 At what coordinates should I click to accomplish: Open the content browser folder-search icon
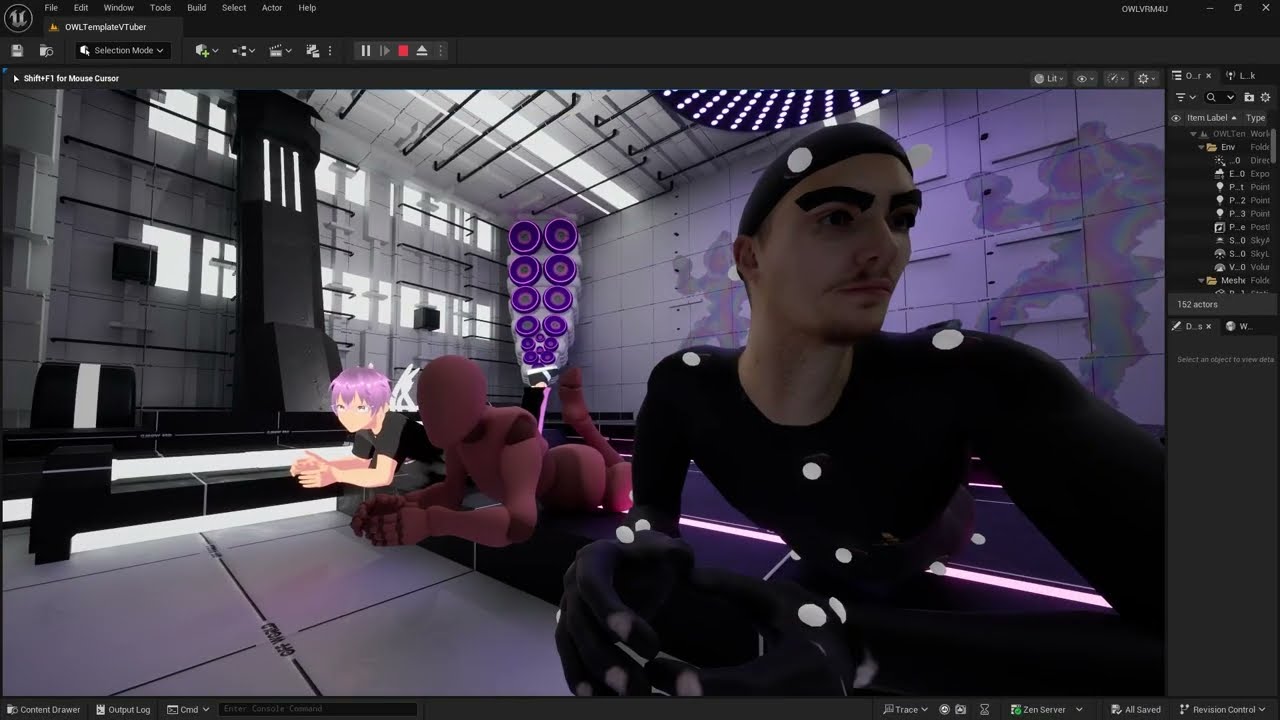pos(46,50)
